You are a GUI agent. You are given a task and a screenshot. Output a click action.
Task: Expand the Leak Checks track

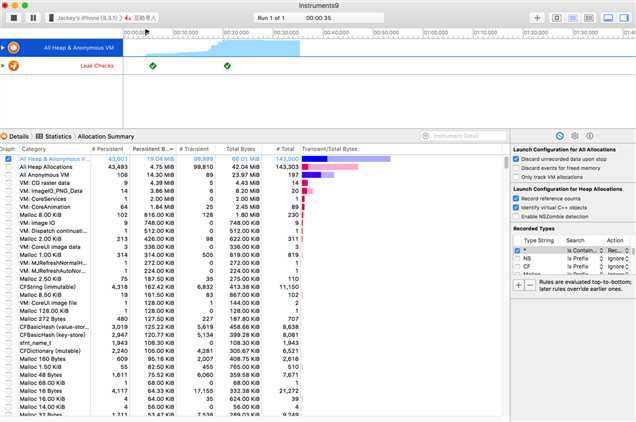(x=3, y=65)
